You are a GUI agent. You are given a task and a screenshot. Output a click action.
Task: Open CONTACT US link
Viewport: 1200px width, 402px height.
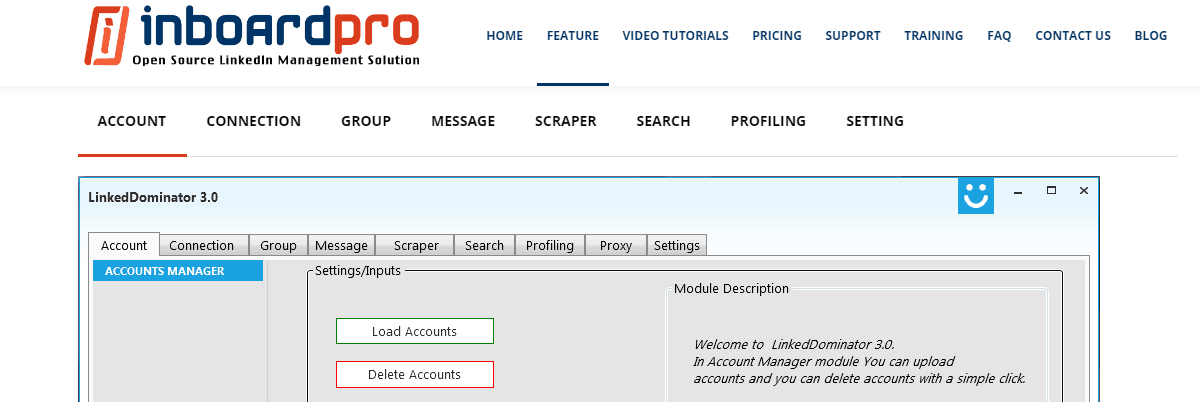tap(1073, 36)
